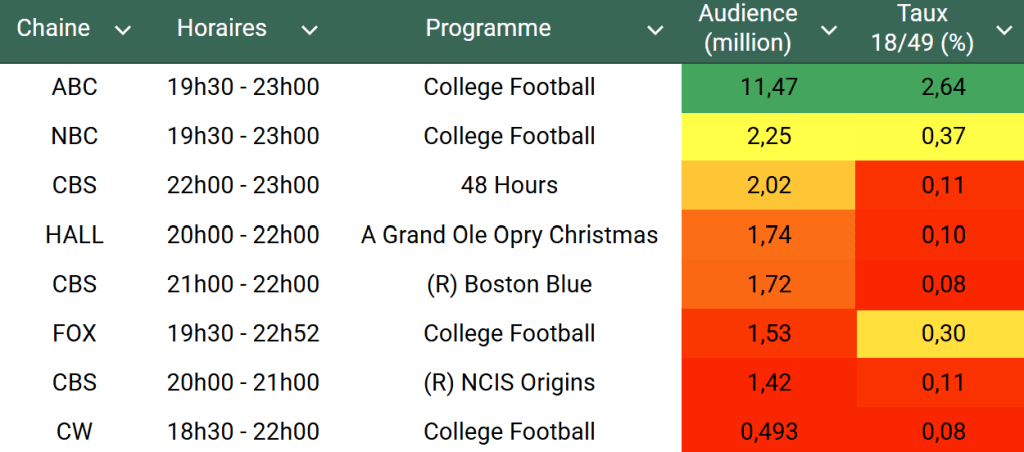
Task: Open the Taux 18/49 (%) column chevron
Action: pos(1004,31)
